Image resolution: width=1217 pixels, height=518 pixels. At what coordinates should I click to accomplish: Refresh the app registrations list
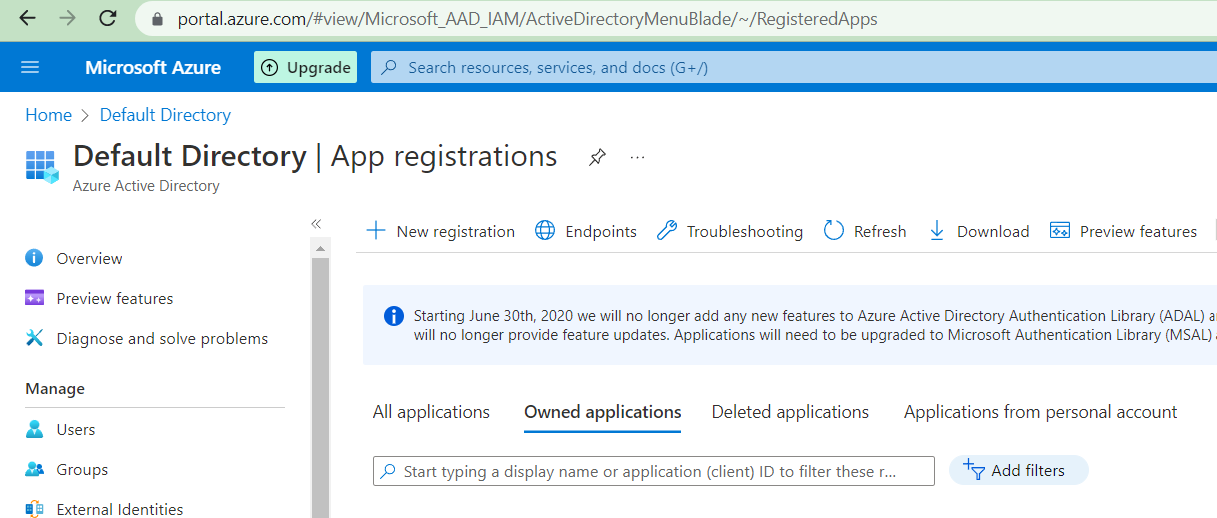[865, 231]
